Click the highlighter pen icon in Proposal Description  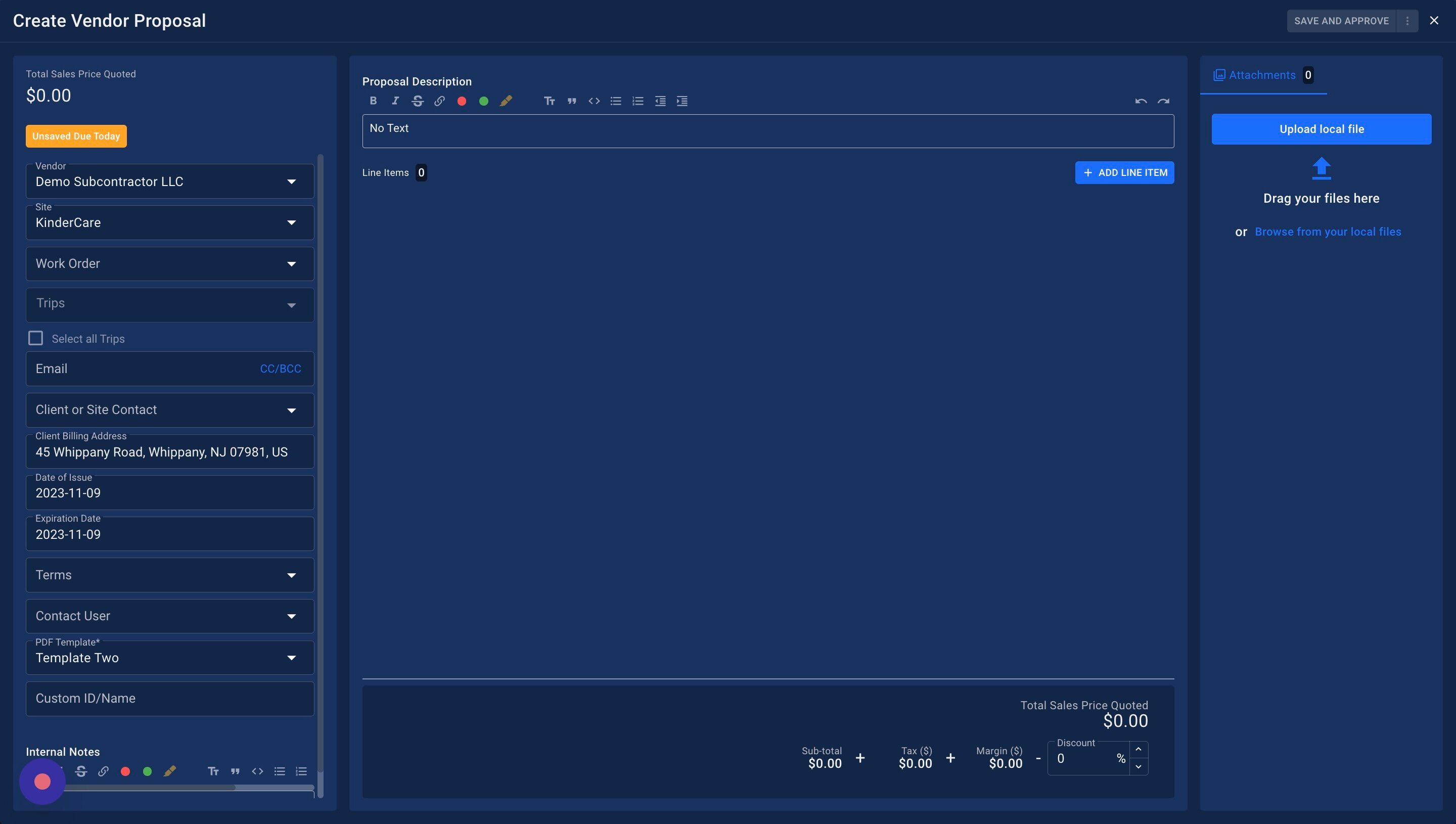tap(506, 101)
